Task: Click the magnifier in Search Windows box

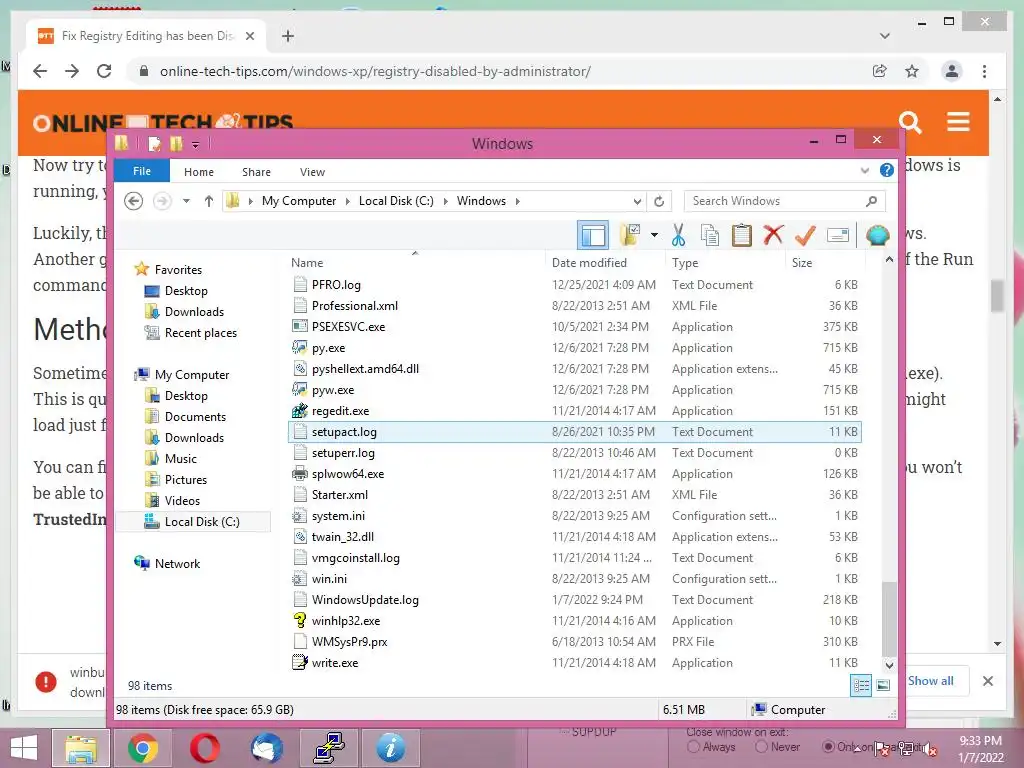Action: (871, 201)
